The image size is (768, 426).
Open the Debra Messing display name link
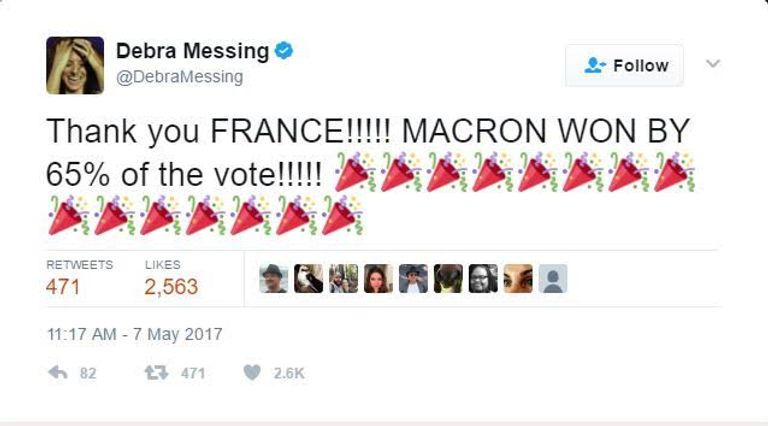pyautogui.click(x=192, y=50)
